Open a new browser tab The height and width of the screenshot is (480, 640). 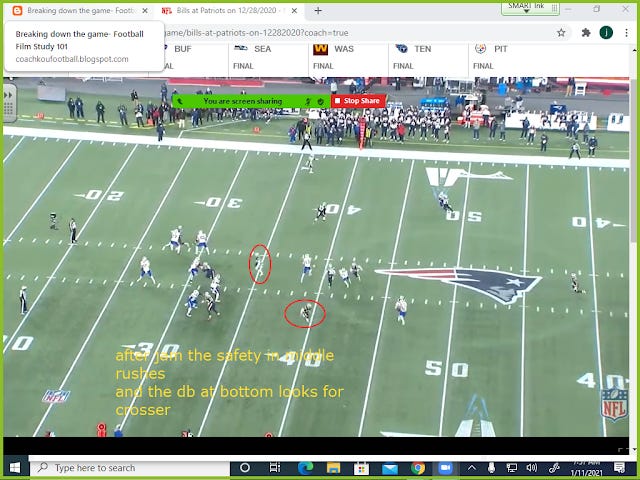[318, 11]
